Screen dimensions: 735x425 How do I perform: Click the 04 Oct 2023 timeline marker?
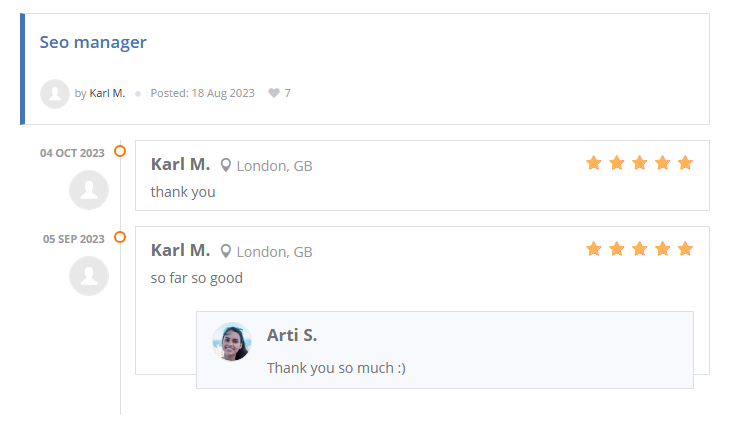(120, 152)
